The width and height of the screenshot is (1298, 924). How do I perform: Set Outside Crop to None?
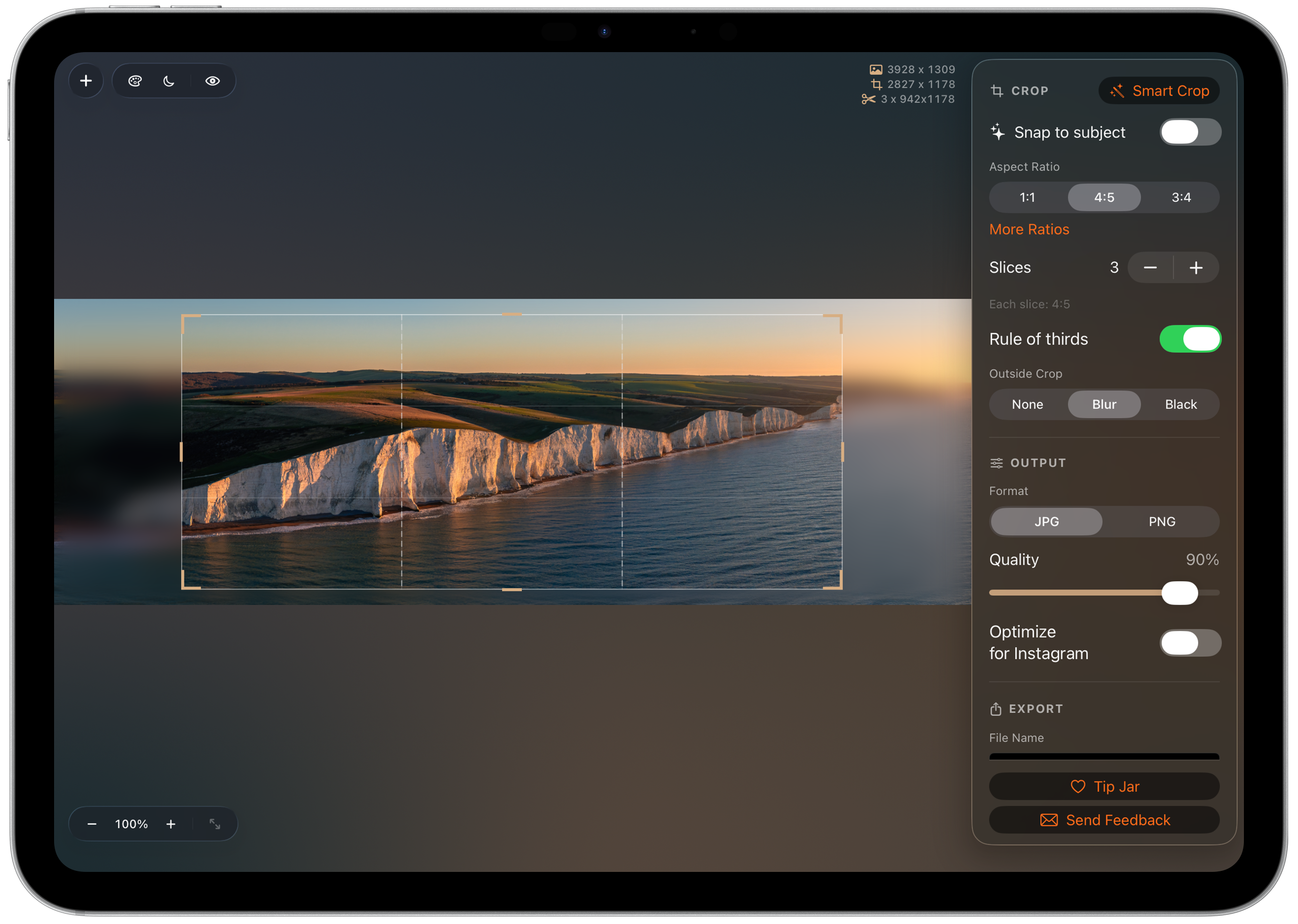[1027, 404]
